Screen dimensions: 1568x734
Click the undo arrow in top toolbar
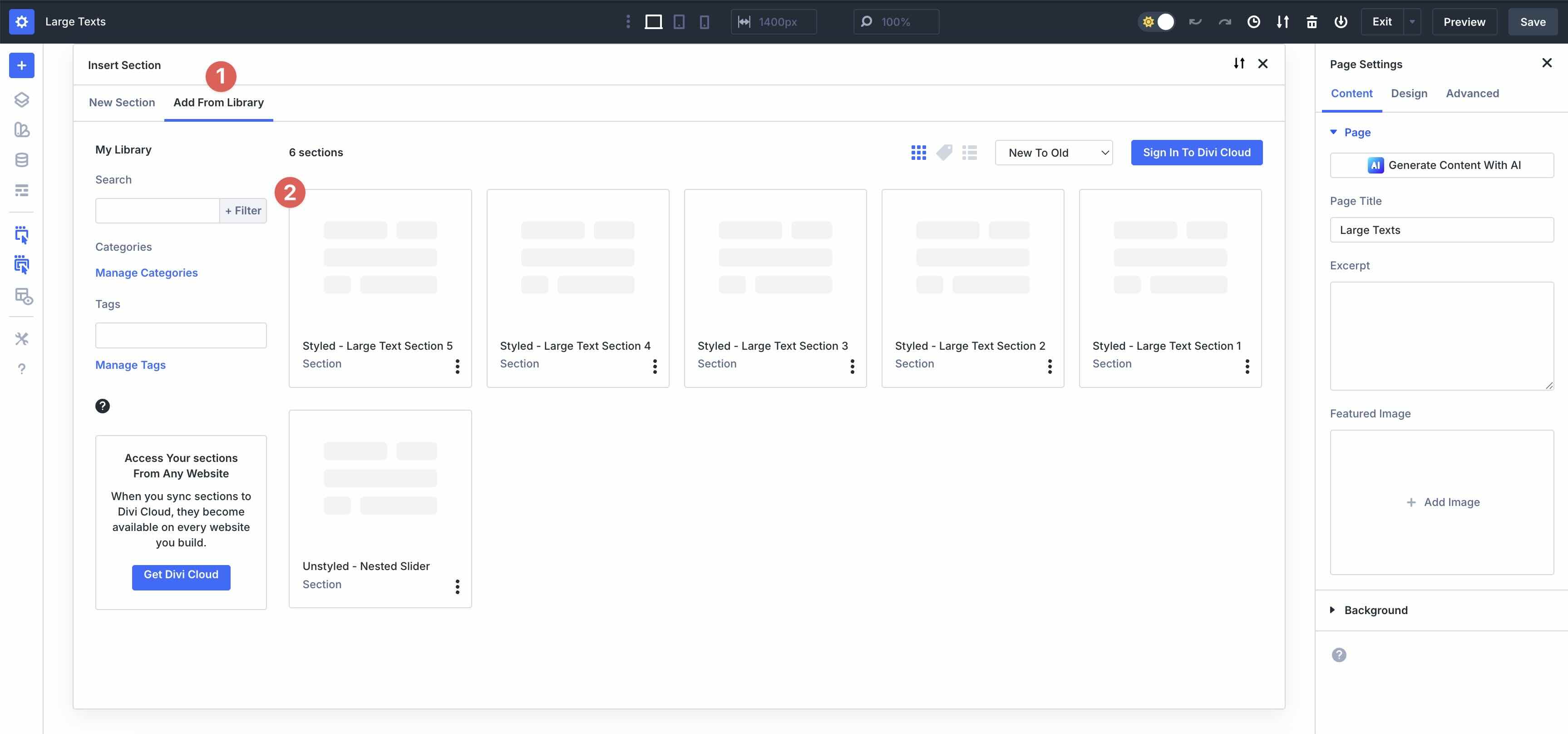pos(1194,21)
